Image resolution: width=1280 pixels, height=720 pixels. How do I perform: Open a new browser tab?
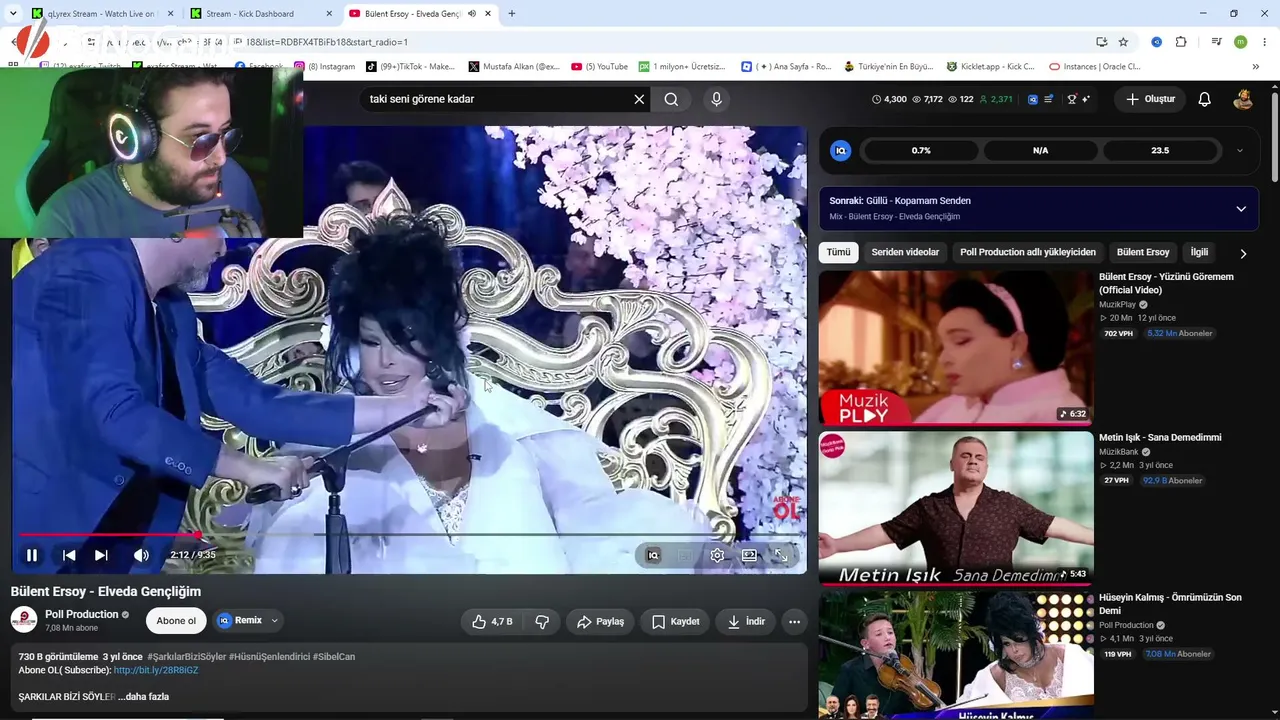[512, 14]
